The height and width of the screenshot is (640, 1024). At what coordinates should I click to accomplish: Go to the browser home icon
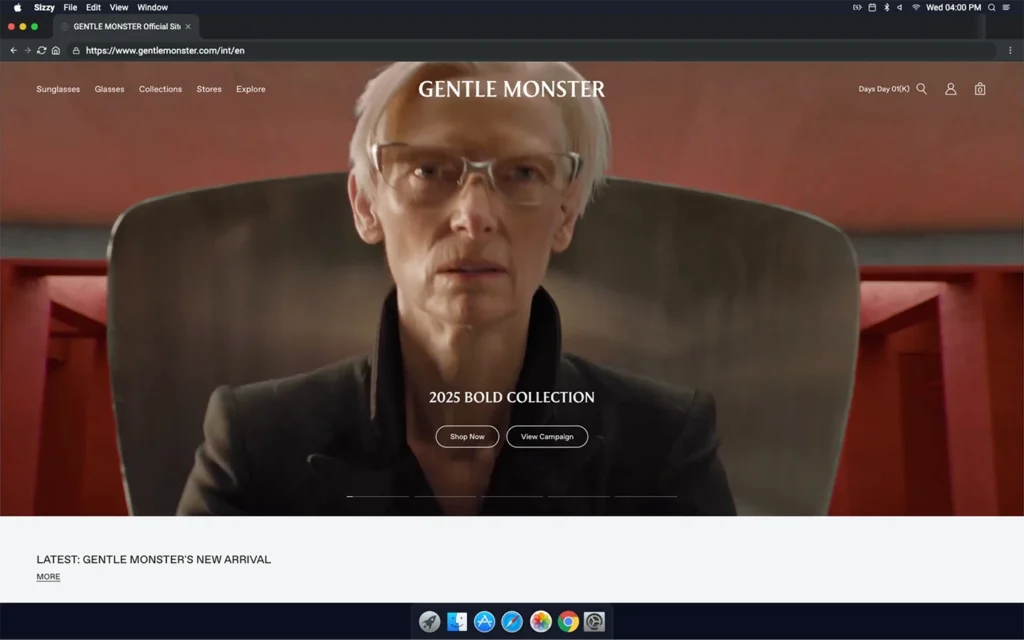coord(56,50)
